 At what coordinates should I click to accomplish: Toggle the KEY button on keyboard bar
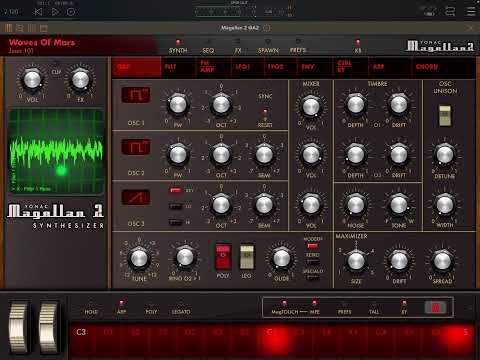pyautogui.click(x=404, y=308)
